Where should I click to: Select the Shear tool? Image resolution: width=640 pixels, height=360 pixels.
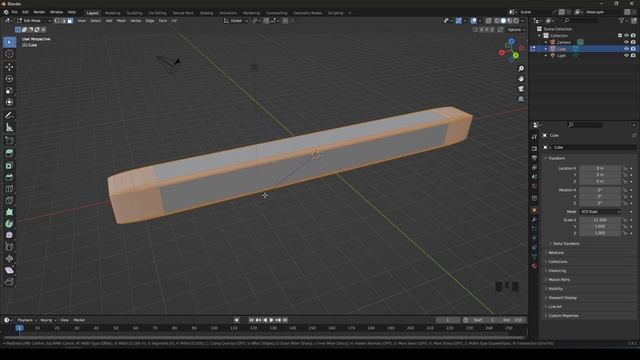[9, 270]
